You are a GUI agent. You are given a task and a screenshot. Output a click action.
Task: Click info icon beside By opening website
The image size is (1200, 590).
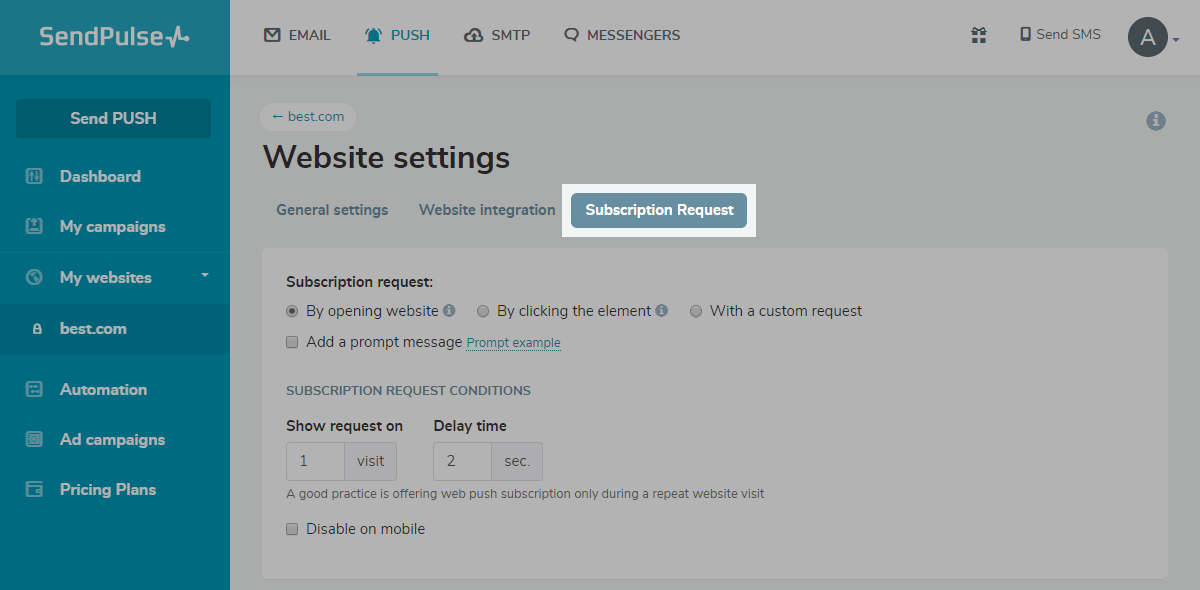[449, 311]
